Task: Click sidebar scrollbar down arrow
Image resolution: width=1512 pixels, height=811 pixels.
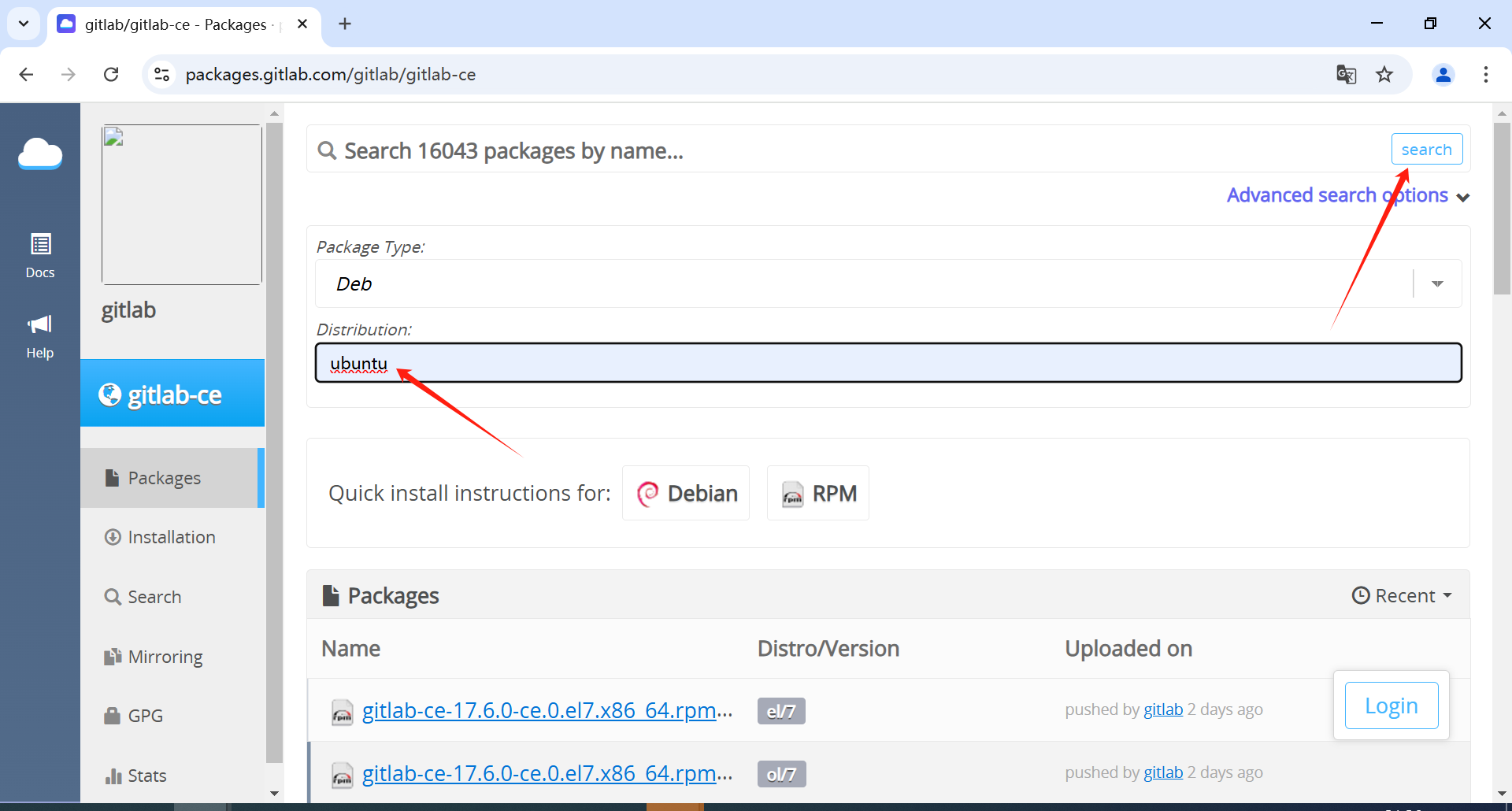Action: 274,793
